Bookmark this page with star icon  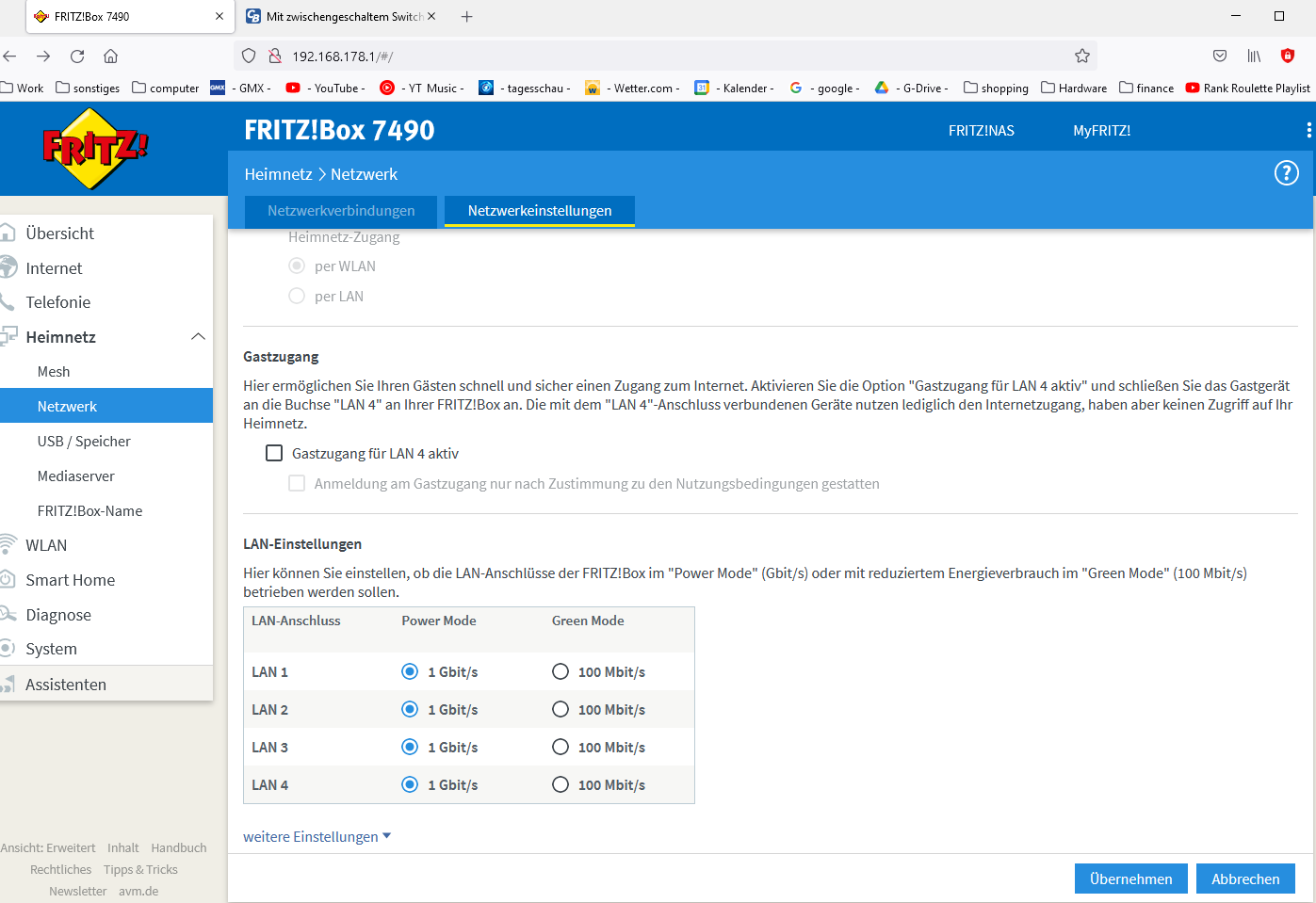(1082, 56)
